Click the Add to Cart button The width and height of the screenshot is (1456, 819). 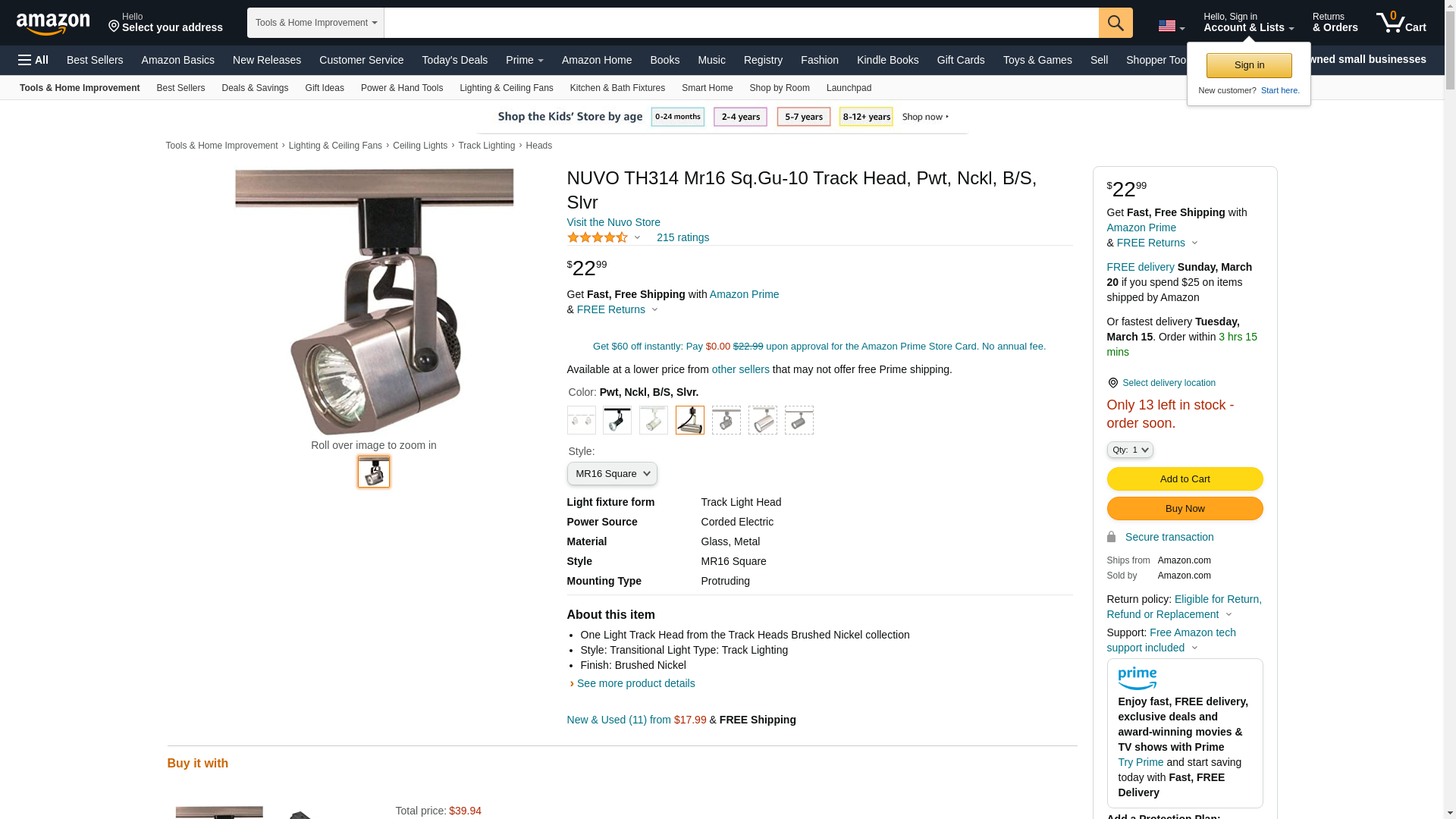click(x=1185, y=479)
